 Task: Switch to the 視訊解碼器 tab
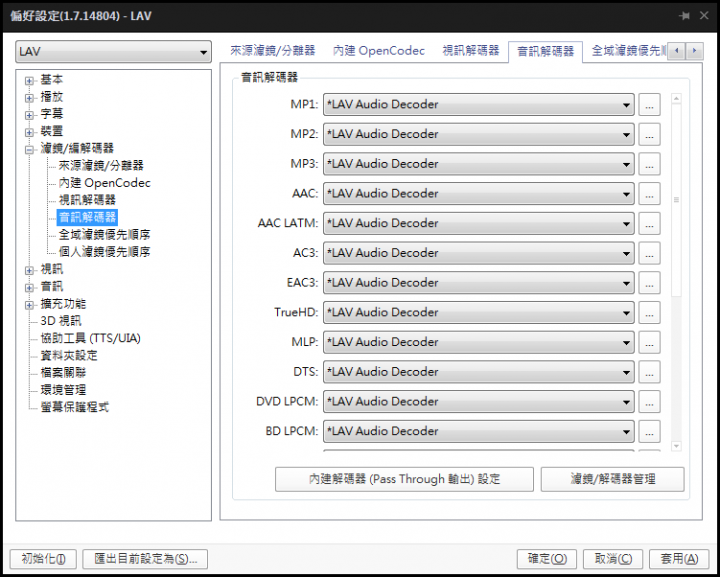click(x=471, y=50)
